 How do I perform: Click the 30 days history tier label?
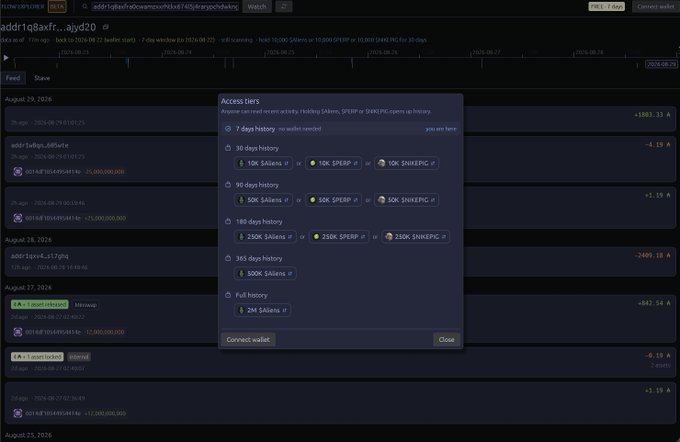pyautogui.click(x=257, y=148)
